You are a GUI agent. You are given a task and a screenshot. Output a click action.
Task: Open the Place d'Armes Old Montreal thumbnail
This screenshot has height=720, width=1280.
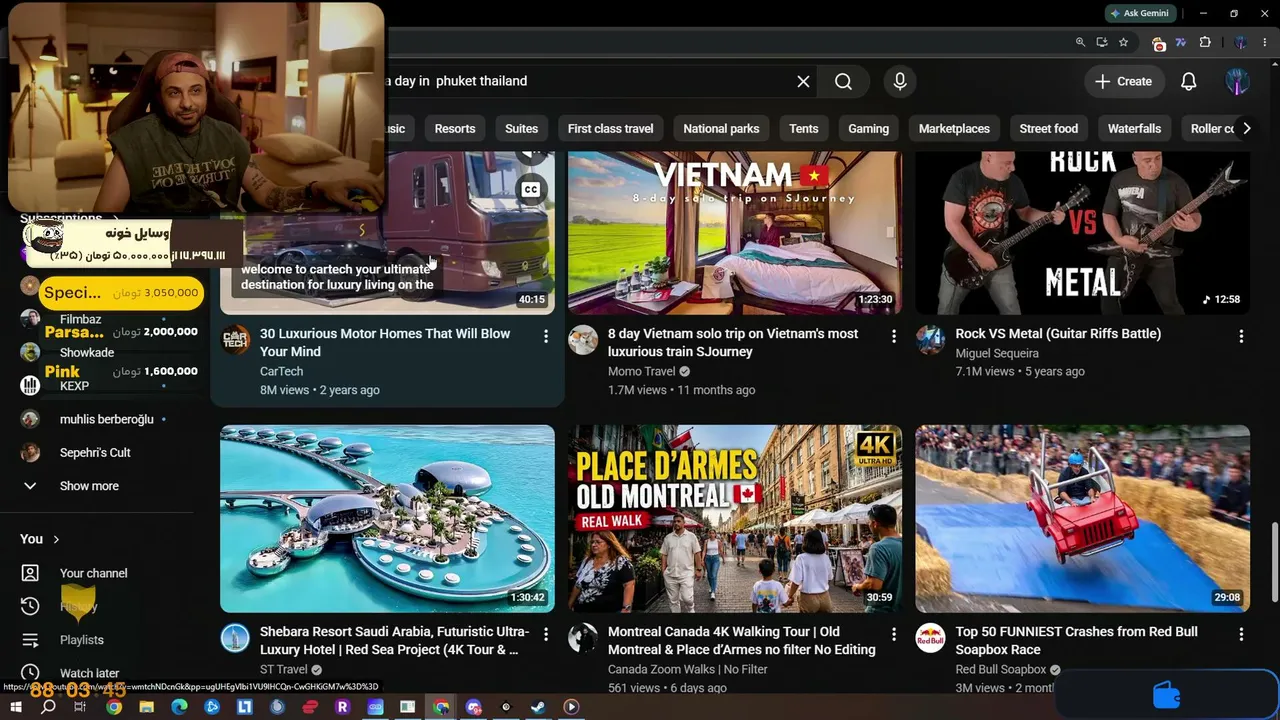[735, 519]
